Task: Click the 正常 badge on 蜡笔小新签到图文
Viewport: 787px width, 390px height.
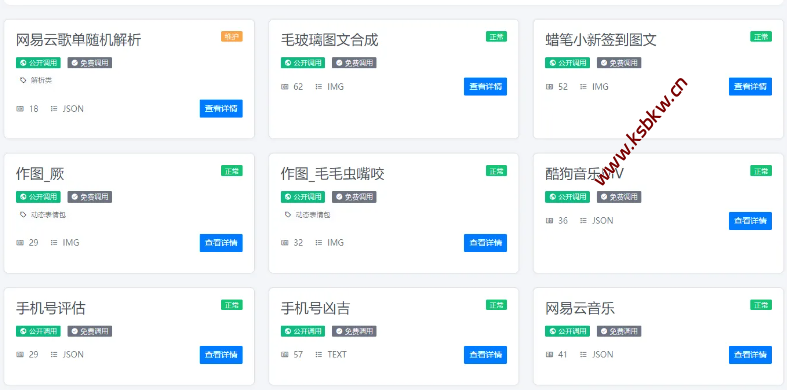Action: click(x=761, y=36)
